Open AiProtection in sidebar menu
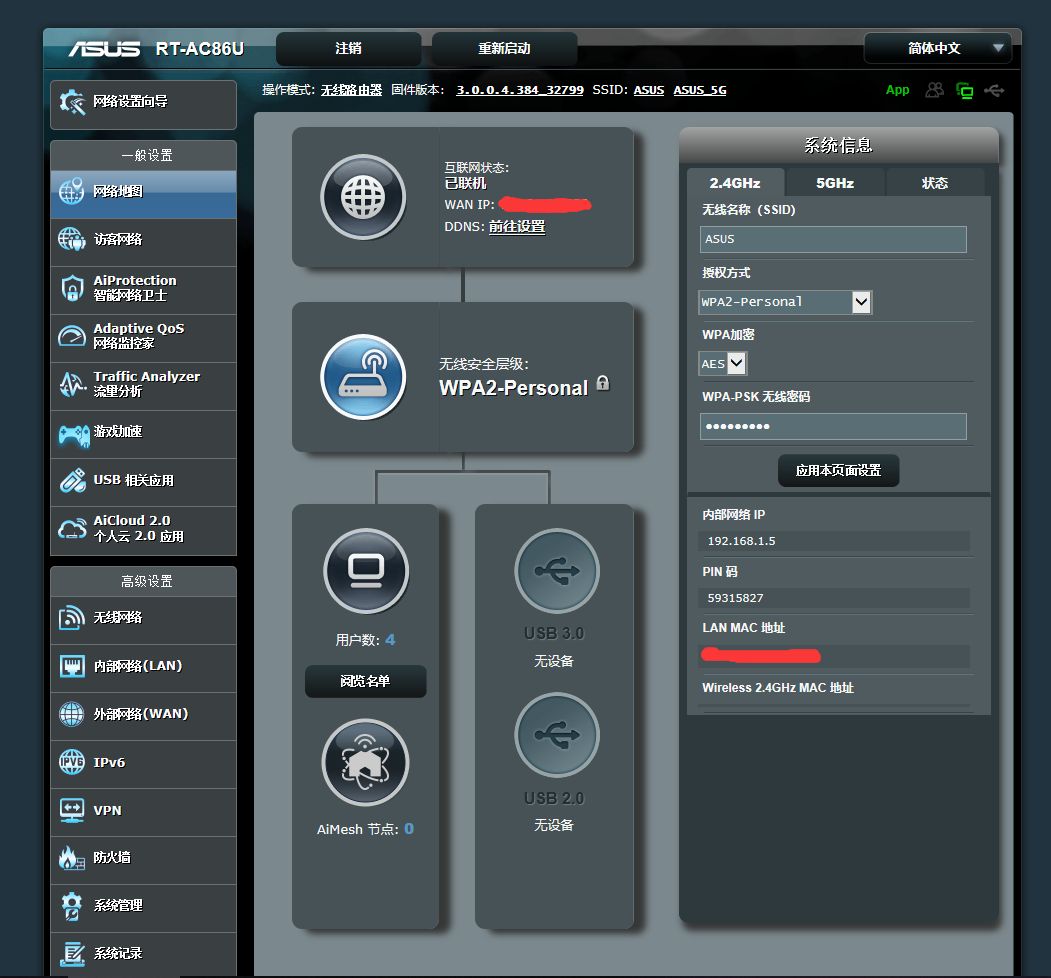 click(x=143, y=288)
